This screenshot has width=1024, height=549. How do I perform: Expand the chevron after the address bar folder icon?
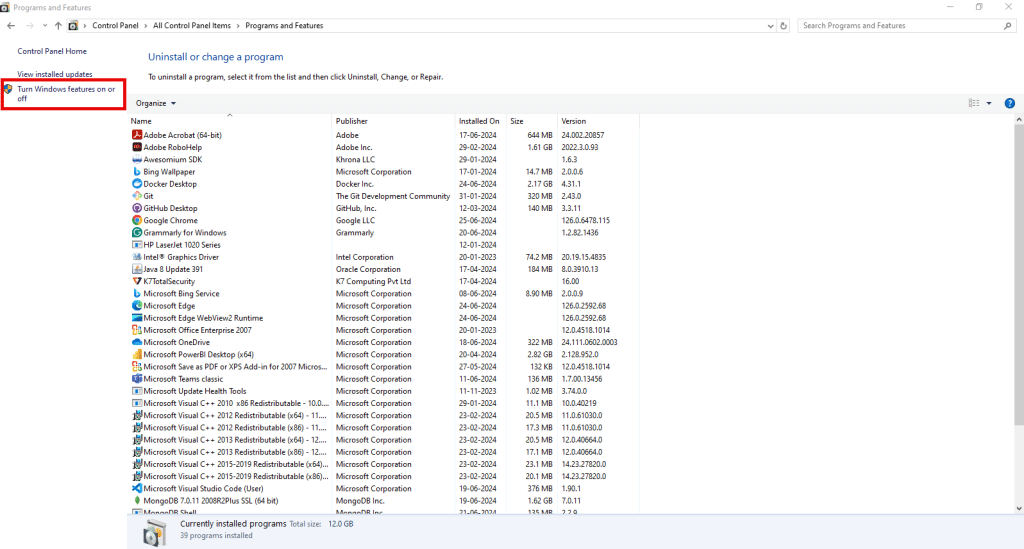85,25
